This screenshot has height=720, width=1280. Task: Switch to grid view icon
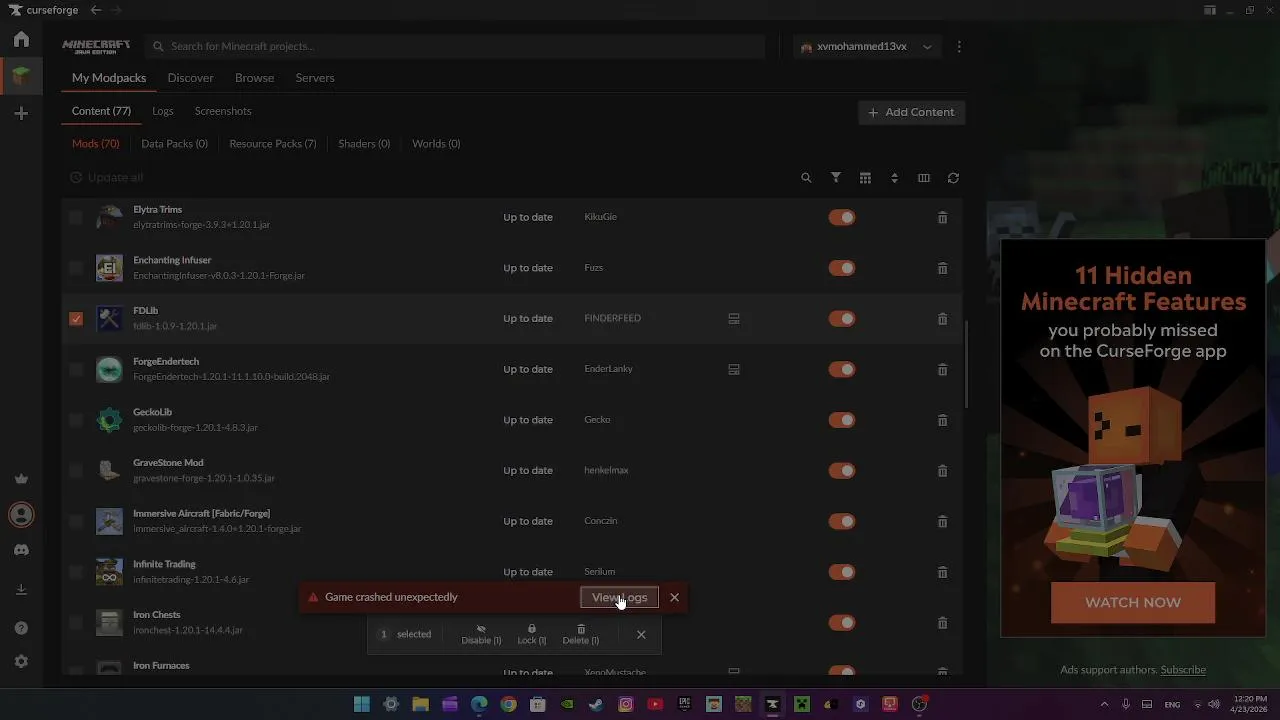[865, 178]
